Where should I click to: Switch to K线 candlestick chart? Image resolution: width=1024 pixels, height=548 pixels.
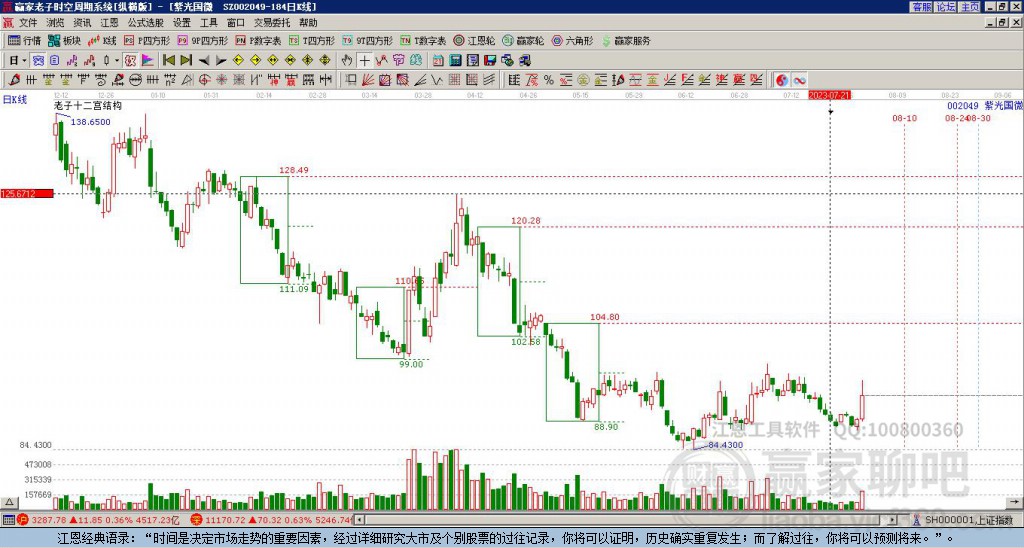click(102, 40)
